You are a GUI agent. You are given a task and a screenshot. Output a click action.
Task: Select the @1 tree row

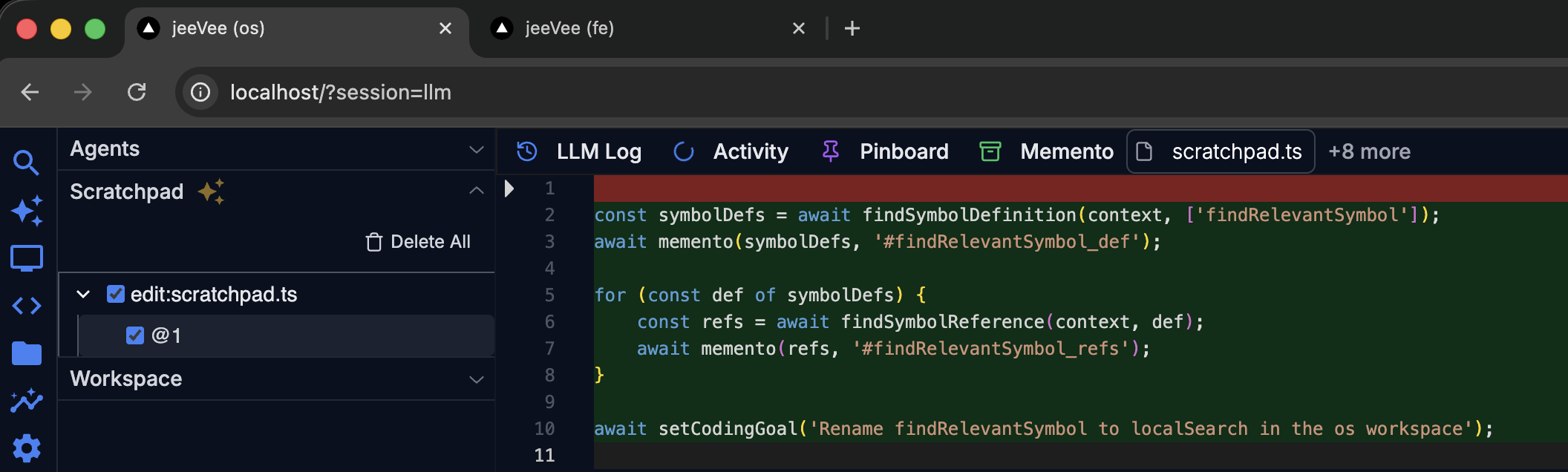point(287,335)
